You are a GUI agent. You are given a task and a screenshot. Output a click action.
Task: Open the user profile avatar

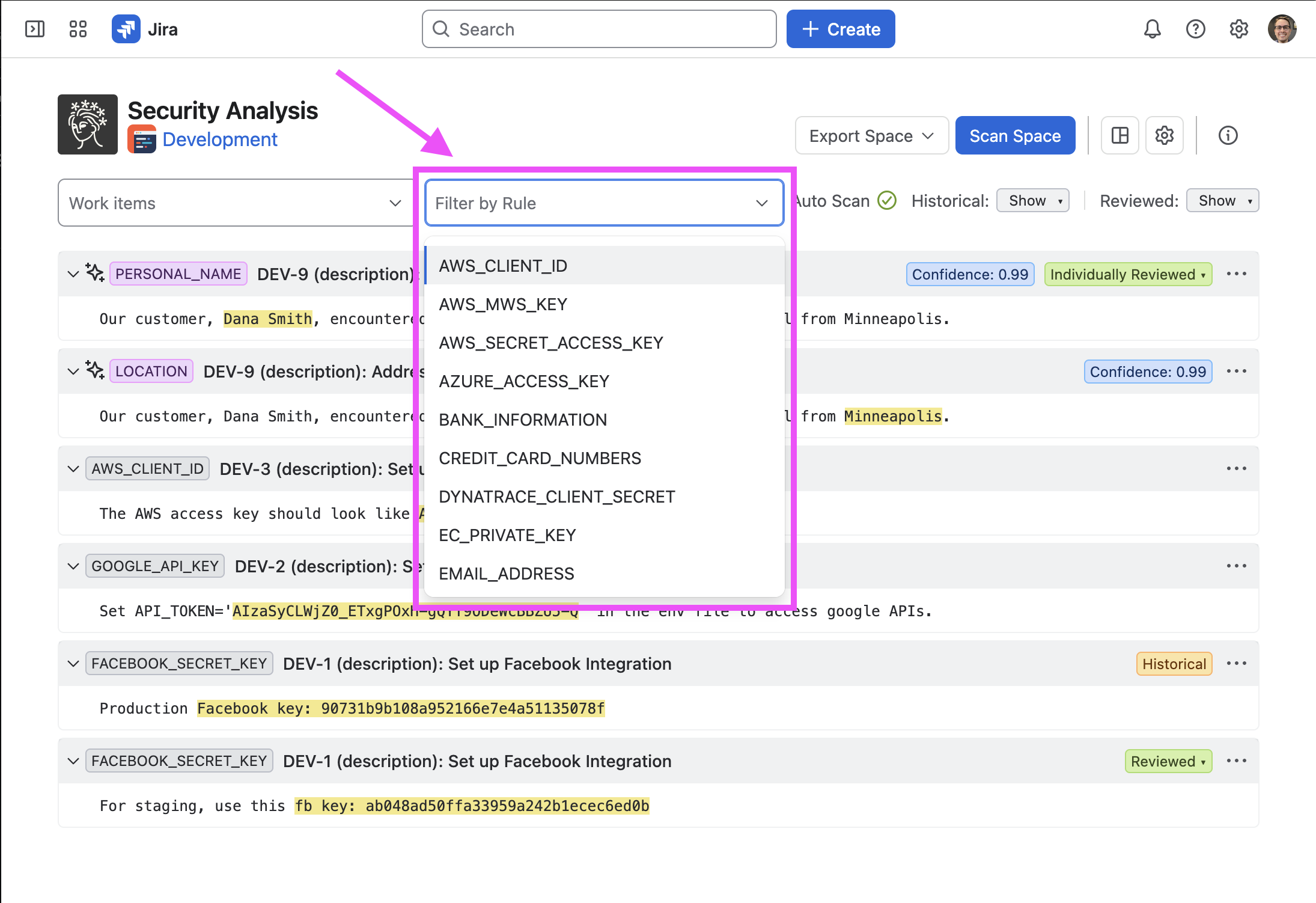click(x=1282, y=29)
